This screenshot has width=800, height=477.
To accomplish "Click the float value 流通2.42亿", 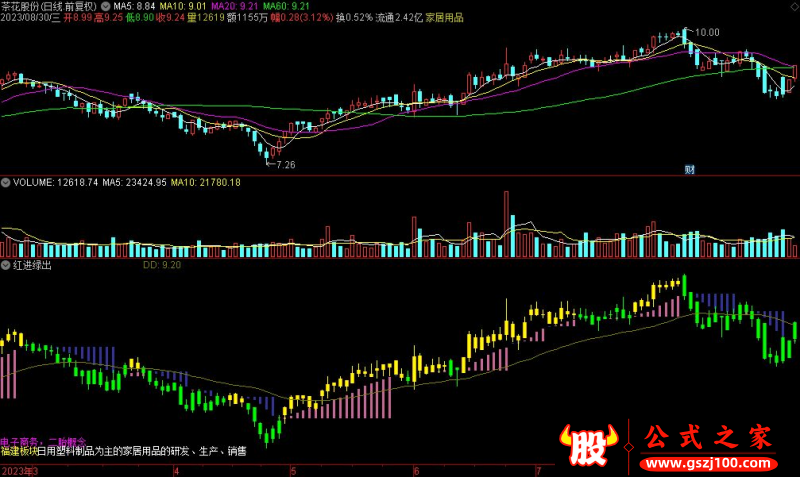I will point(399,18).
